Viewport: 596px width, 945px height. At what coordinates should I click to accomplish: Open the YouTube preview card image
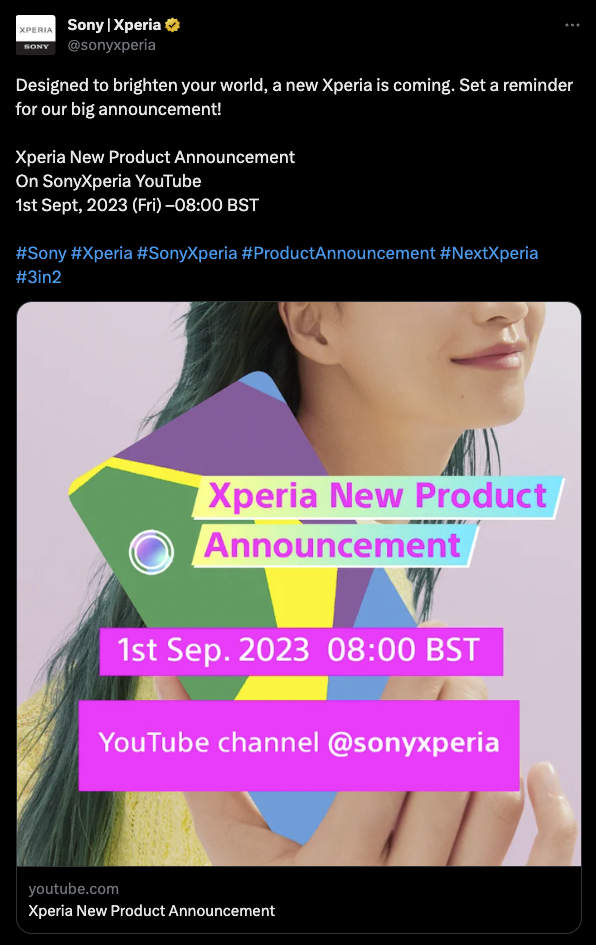tap(299, 584)
